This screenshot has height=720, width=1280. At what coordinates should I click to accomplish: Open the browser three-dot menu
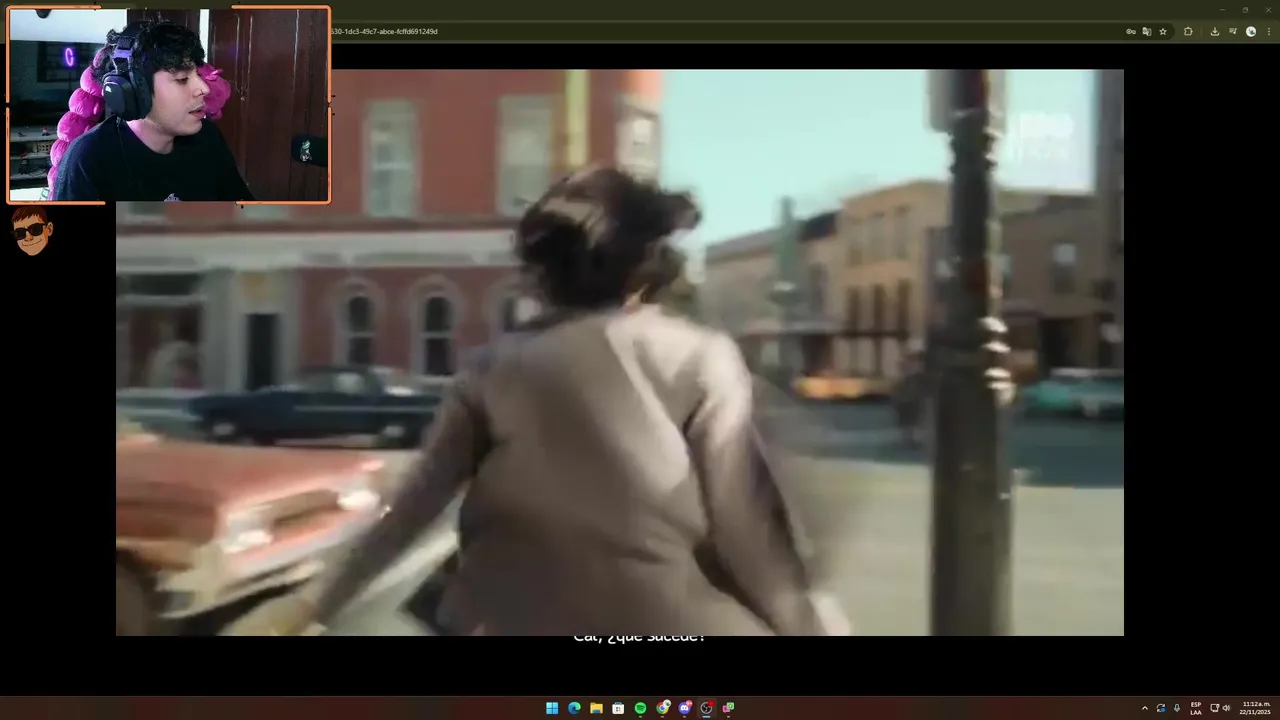click(x=1268, y=31)
